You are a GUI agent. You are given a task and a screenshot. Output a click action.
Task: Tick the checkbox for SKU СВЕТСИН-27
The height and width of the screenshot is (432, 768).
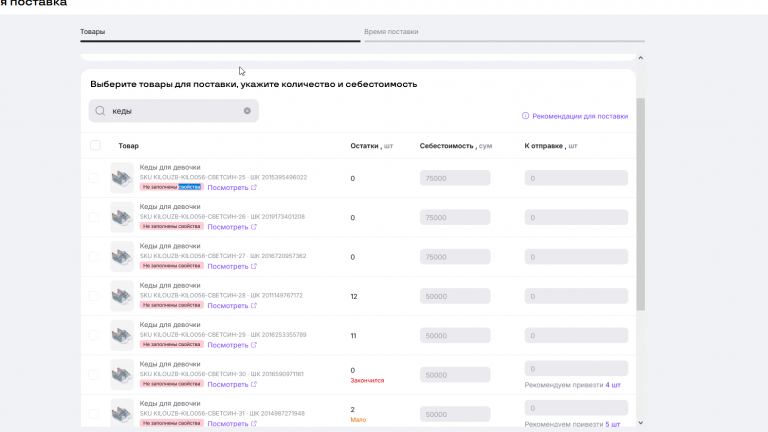93,257
